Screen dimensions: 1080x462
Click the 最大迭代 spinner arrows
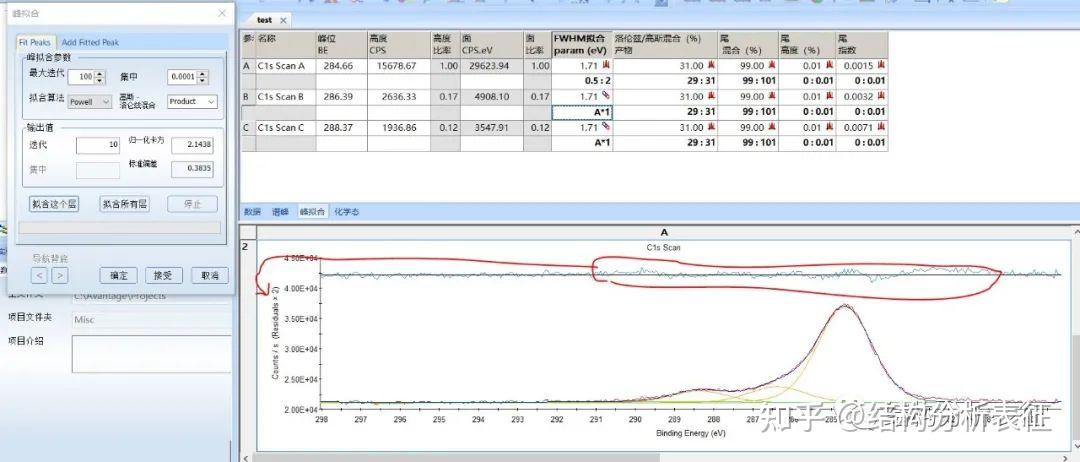[x=100, y=76]
